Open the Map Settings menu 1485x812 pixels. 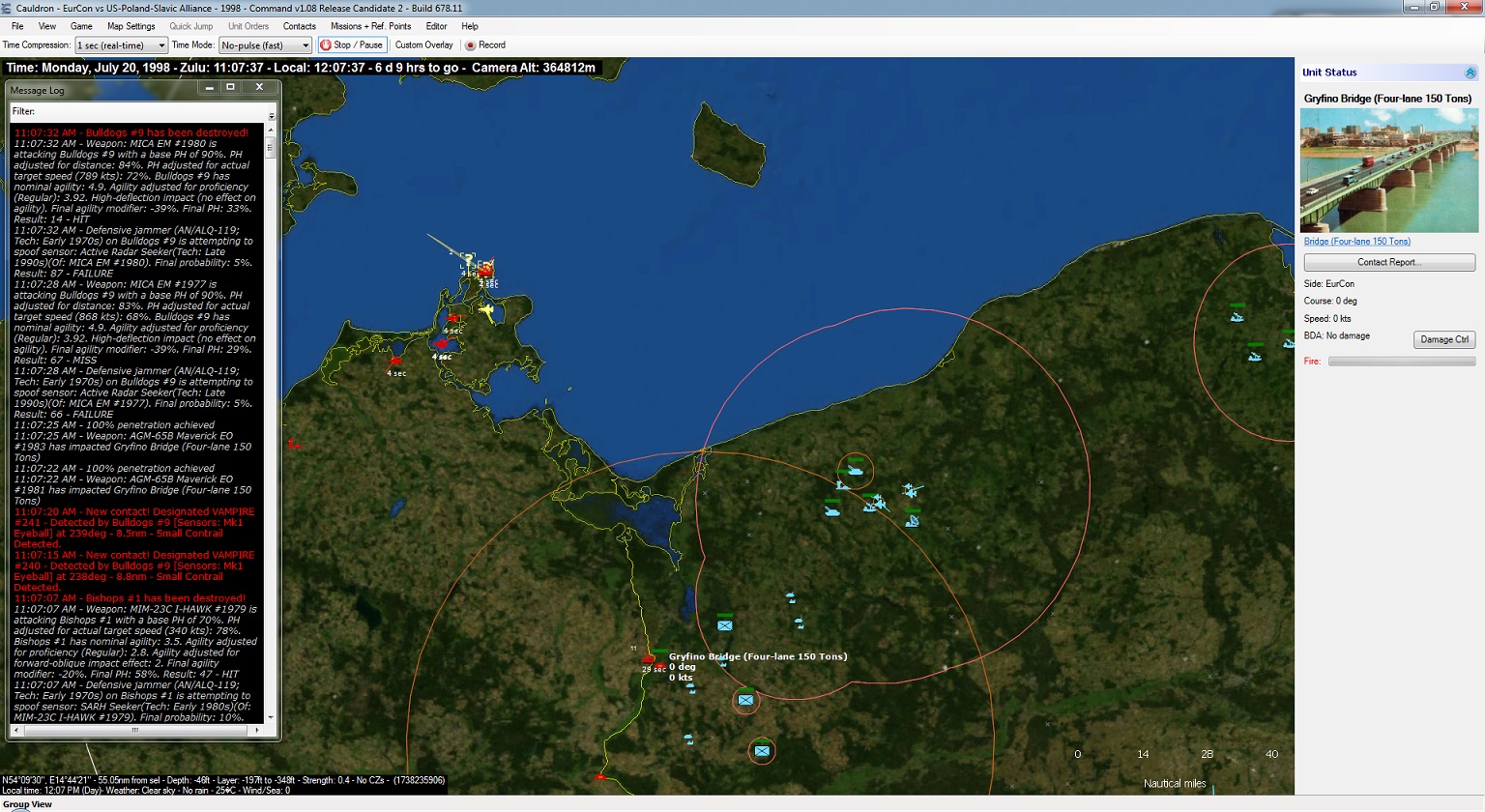point(131,26)
